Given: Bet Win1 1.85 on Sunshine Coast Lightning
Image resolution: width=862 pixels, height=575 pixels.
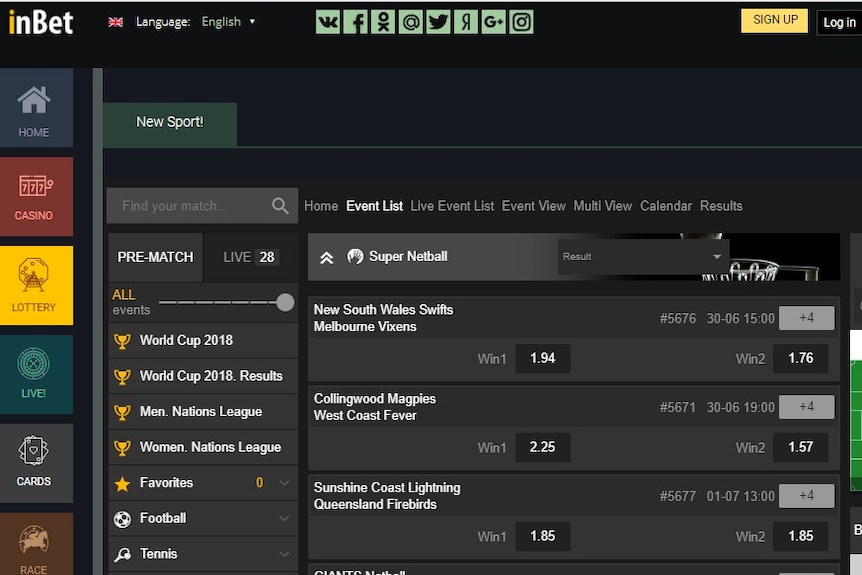Looking at the screenshot, I should coord(543,537).
